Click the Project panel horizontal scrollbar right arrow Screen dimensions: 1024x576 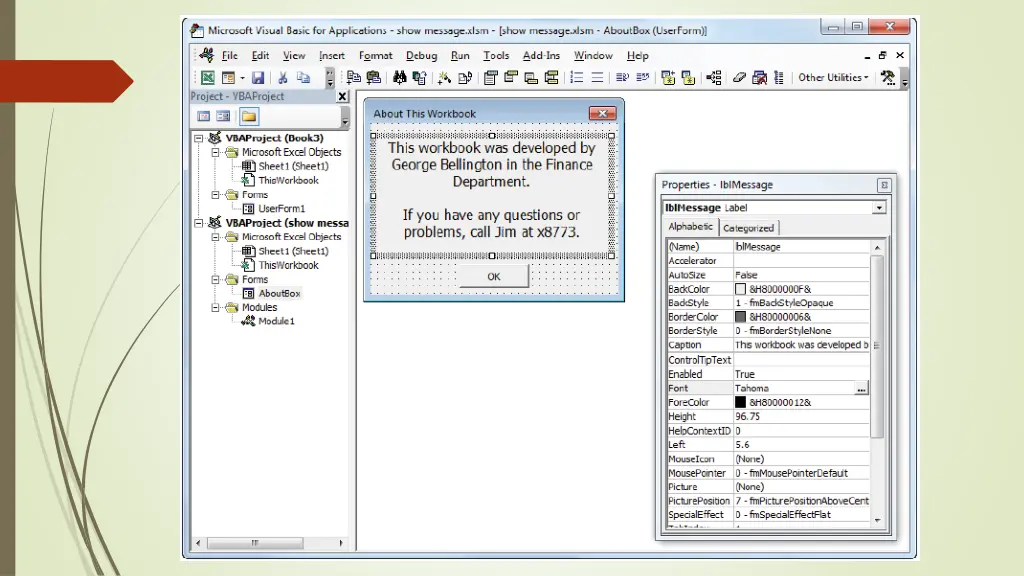[341, 543]
